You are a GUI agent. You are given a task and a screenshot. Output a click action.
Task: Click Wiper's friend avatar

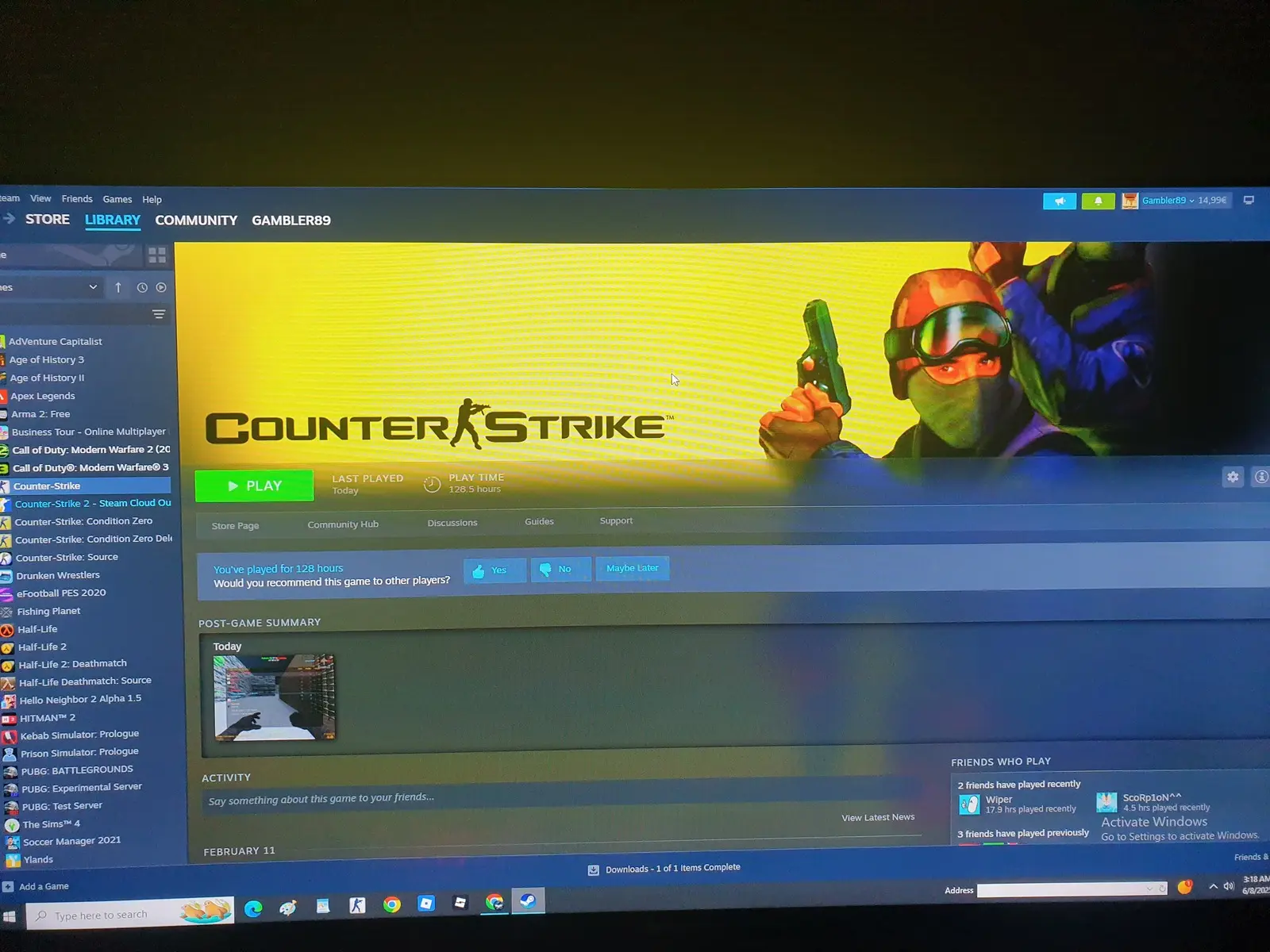tap(969, 804)
